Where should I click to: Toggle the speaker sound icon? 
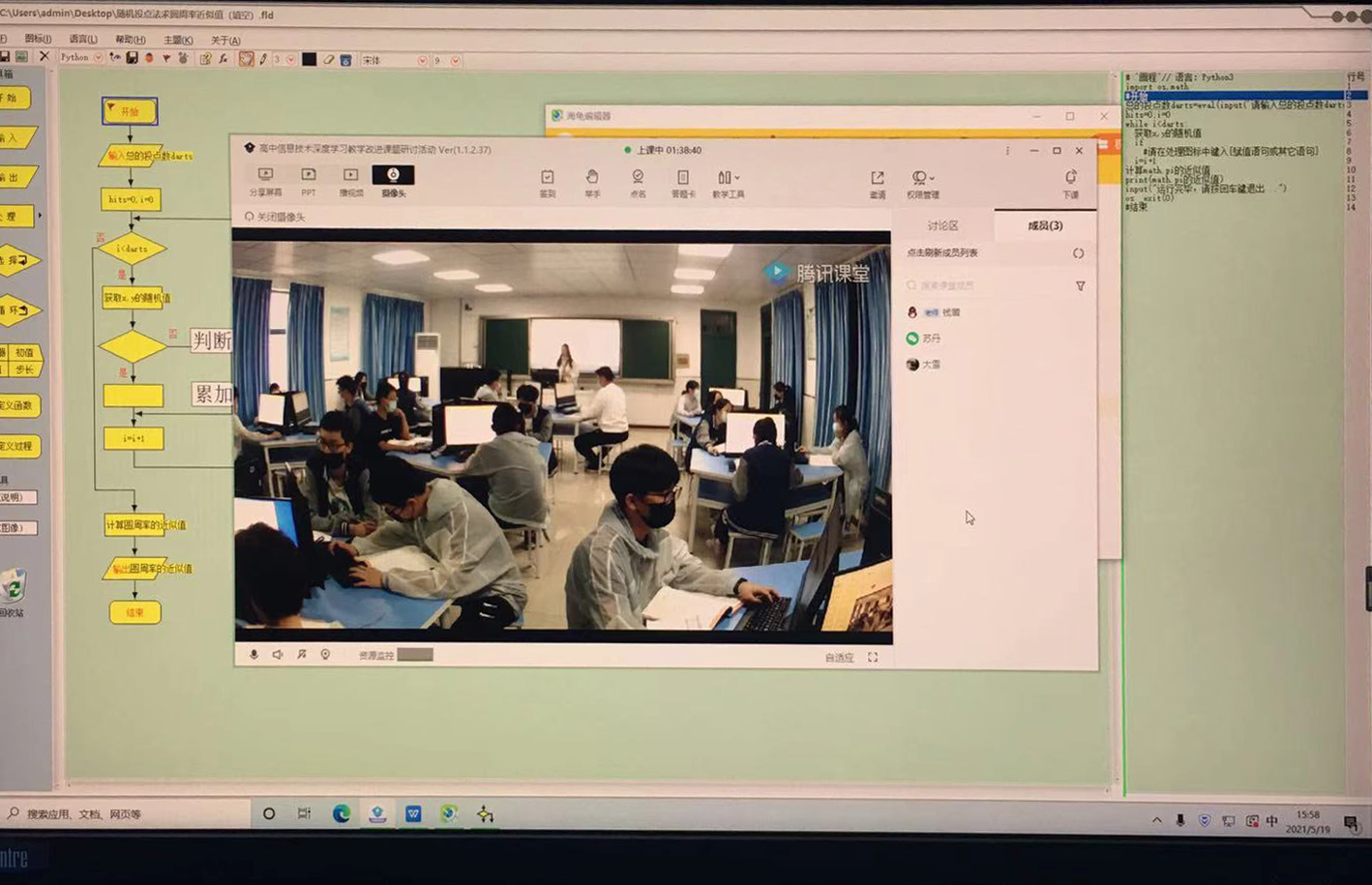point(278,655)
